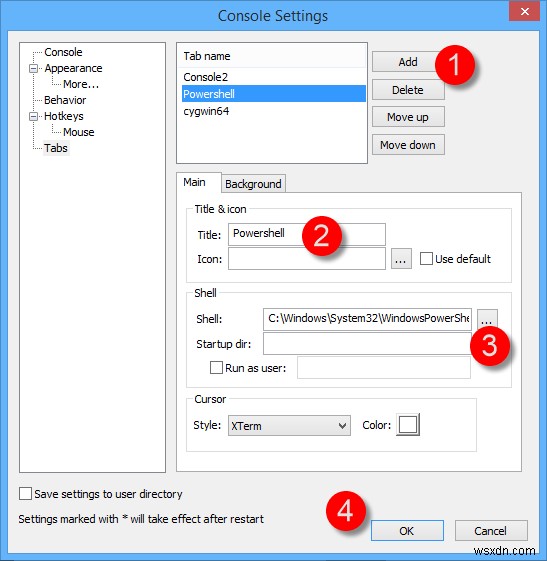
Task: Pick the cursor Color swatch
Action: [408, 425]
